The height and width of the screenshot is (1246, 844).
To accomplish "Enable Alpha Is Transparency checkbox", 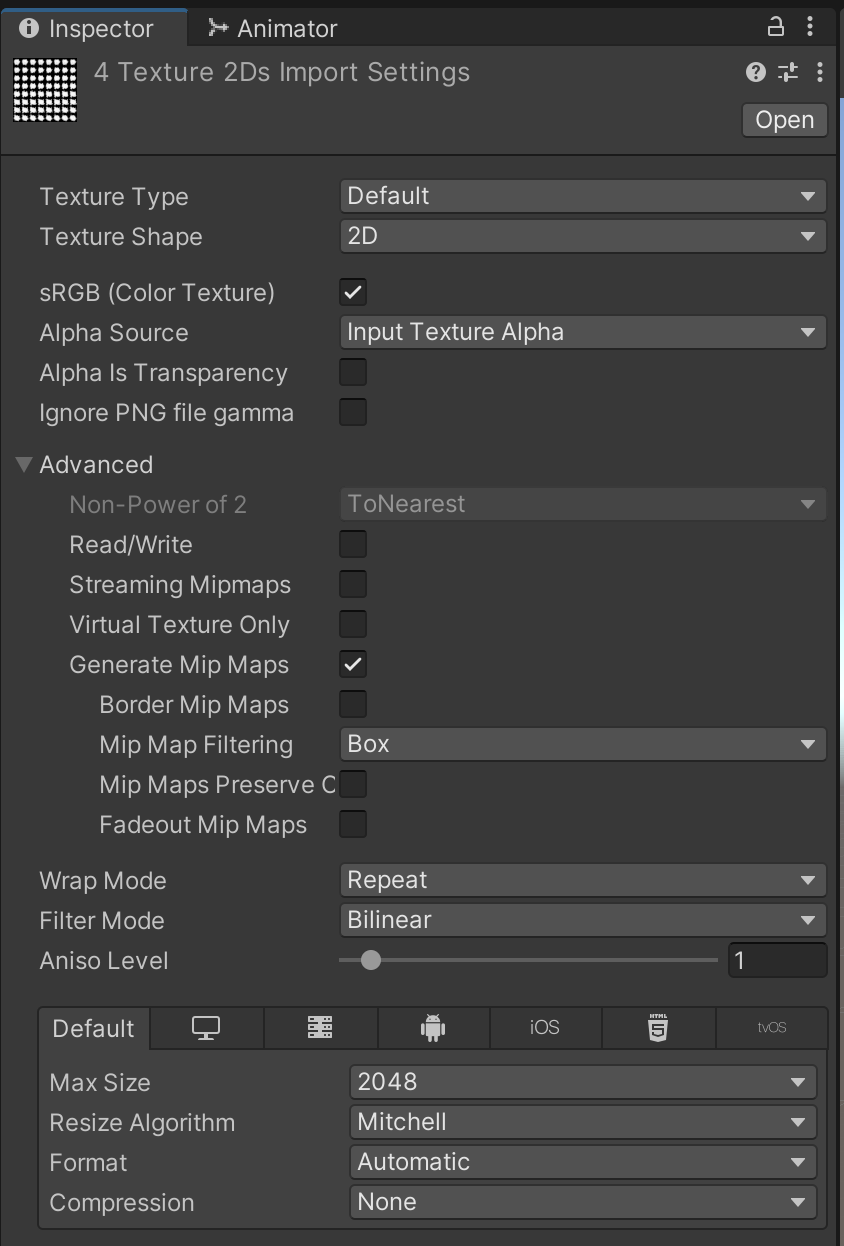I will point(353,372).
